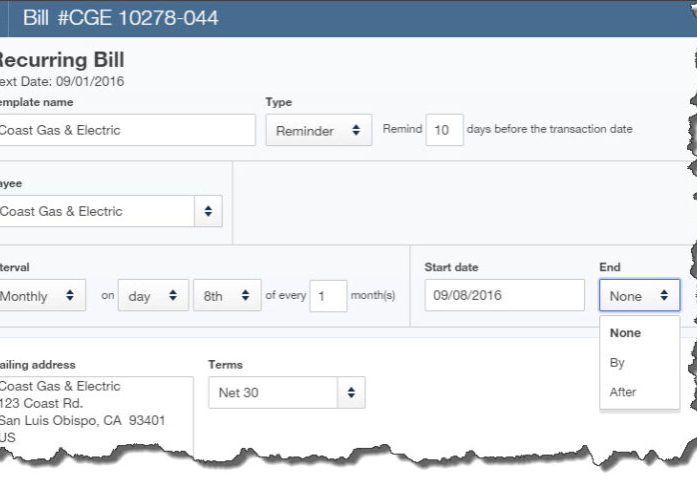Click the Payee dropdown arrow button
The image size is (697, 488).
coord(208,211)
